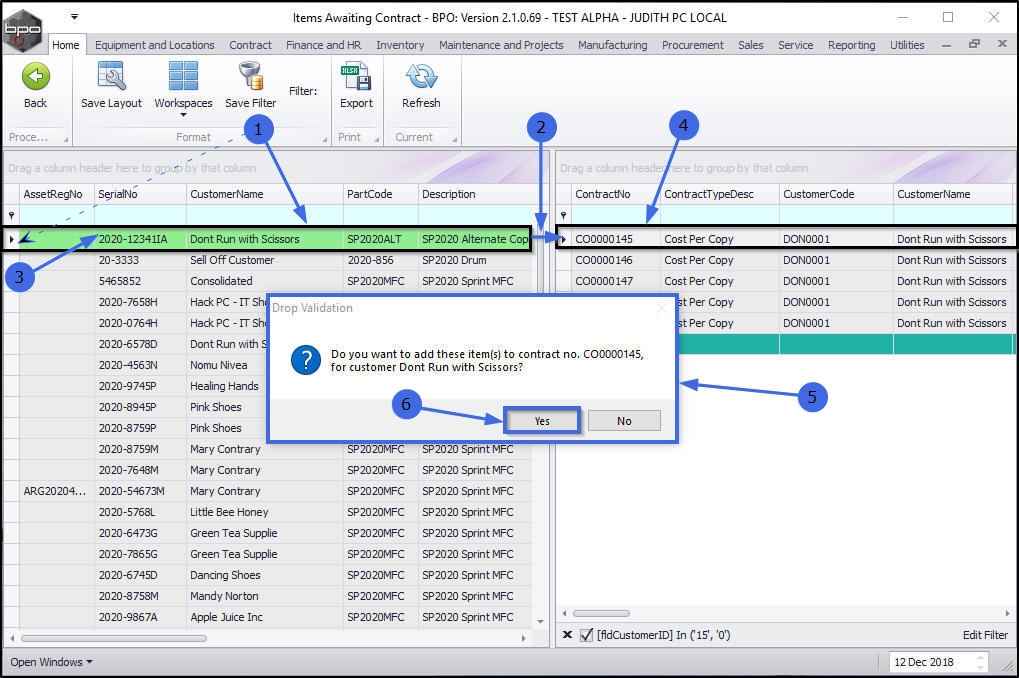
Task: Select the Little Bee Honey cell
Action: tap(264, 512)
